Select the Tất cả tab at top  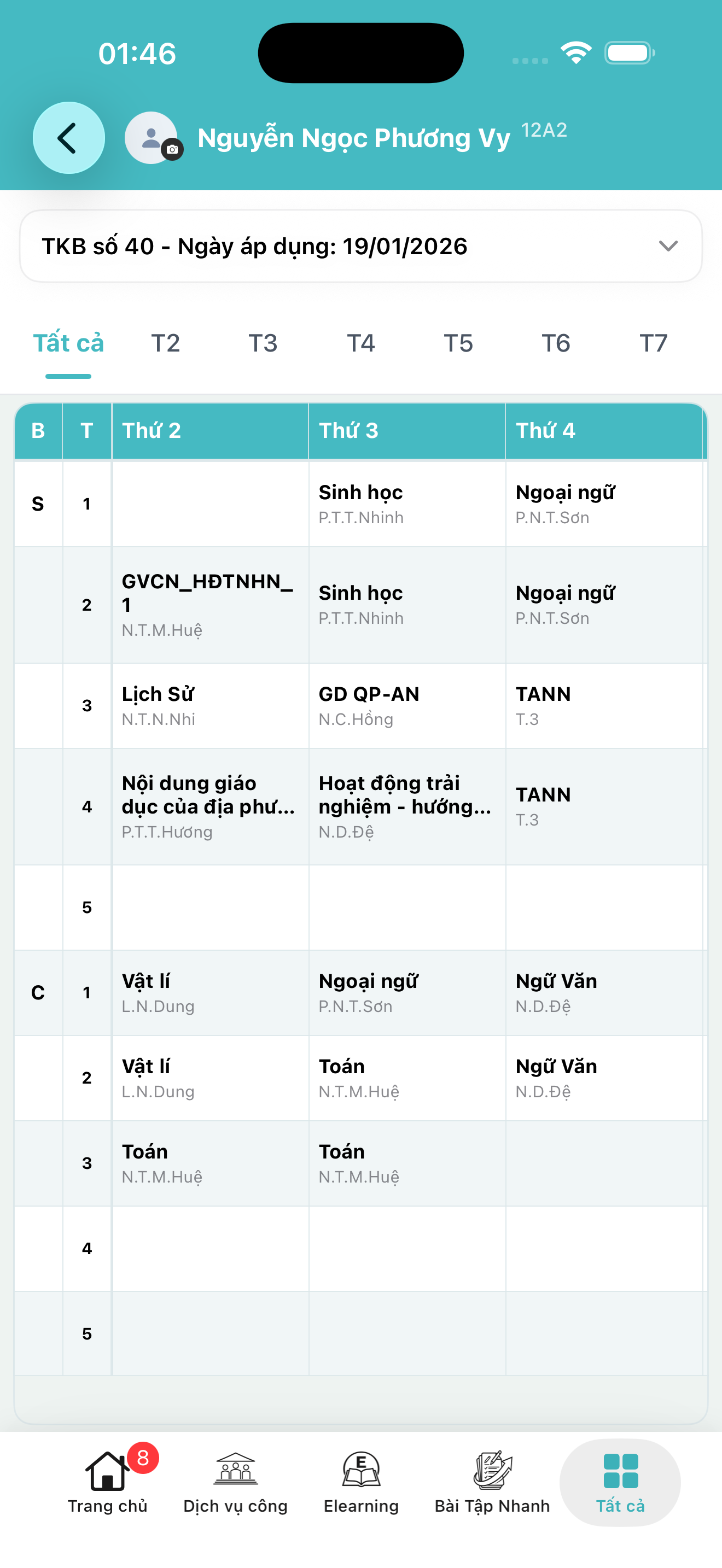68,343
